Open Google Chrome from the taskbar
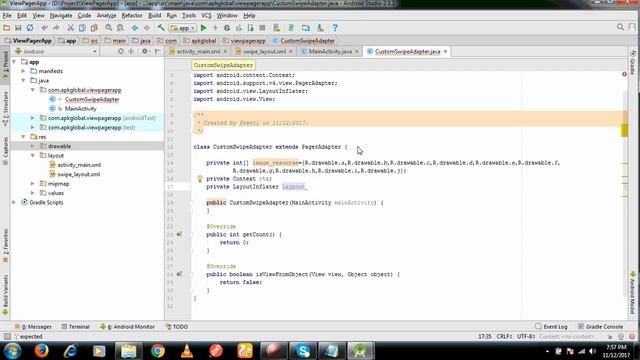This screenshot has width=640, height=360. (158, 351)
